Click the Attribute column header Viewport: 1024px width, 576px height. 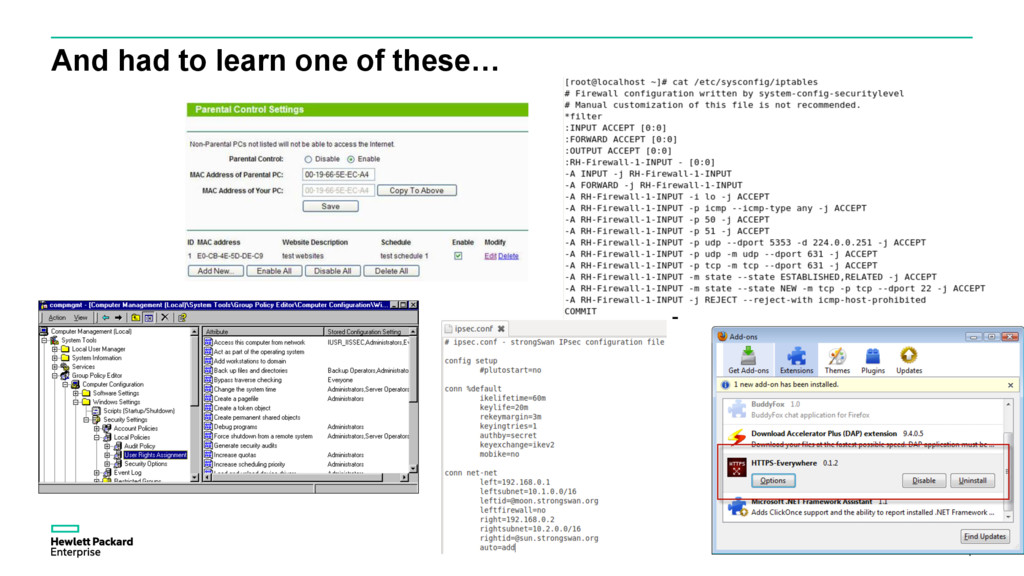[x=263, y=332]
